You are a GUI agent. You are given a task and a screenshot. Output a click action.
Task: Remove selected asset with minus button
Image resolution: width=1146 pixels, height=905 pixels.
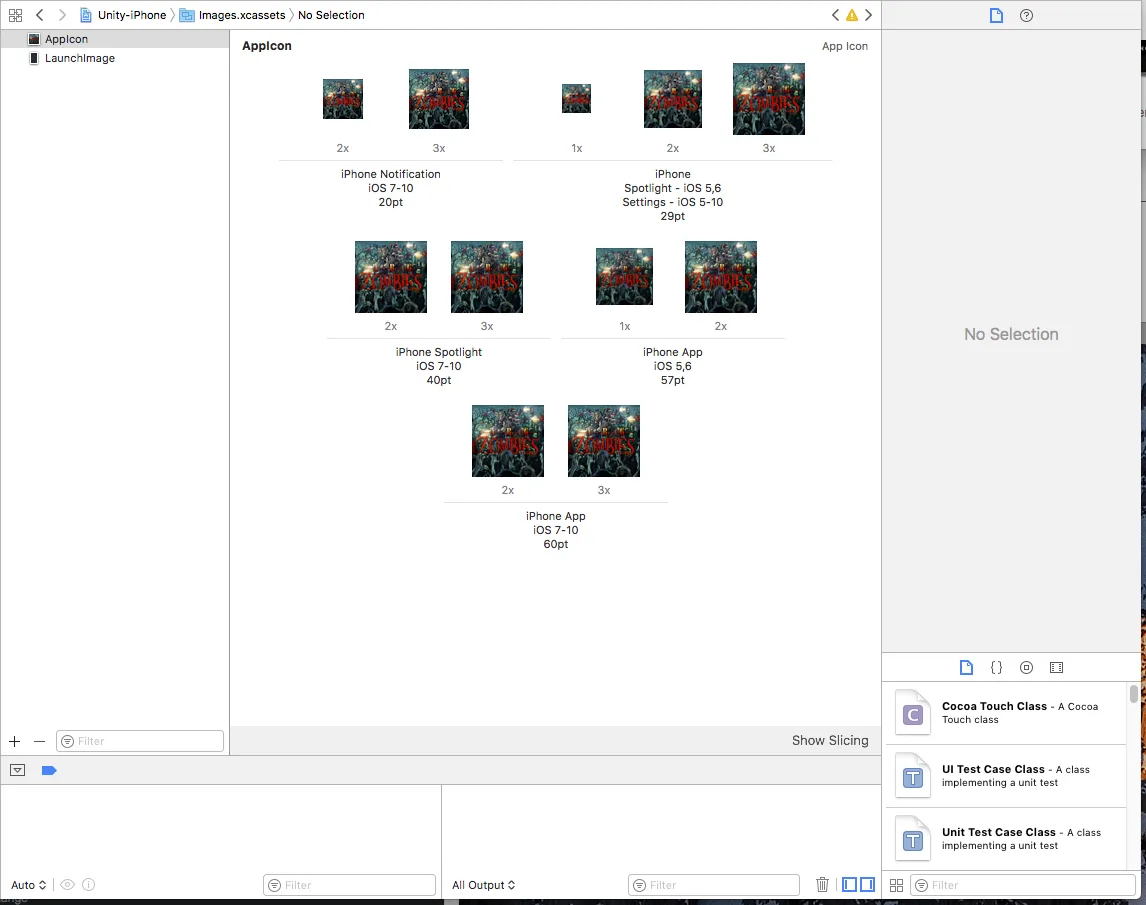pos(39,741)
